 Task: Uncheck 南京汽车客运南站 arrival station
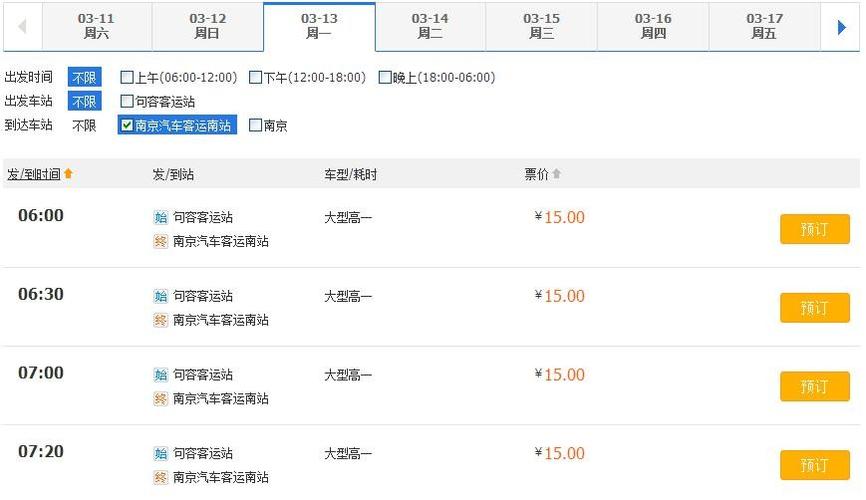tap(127, 125)
